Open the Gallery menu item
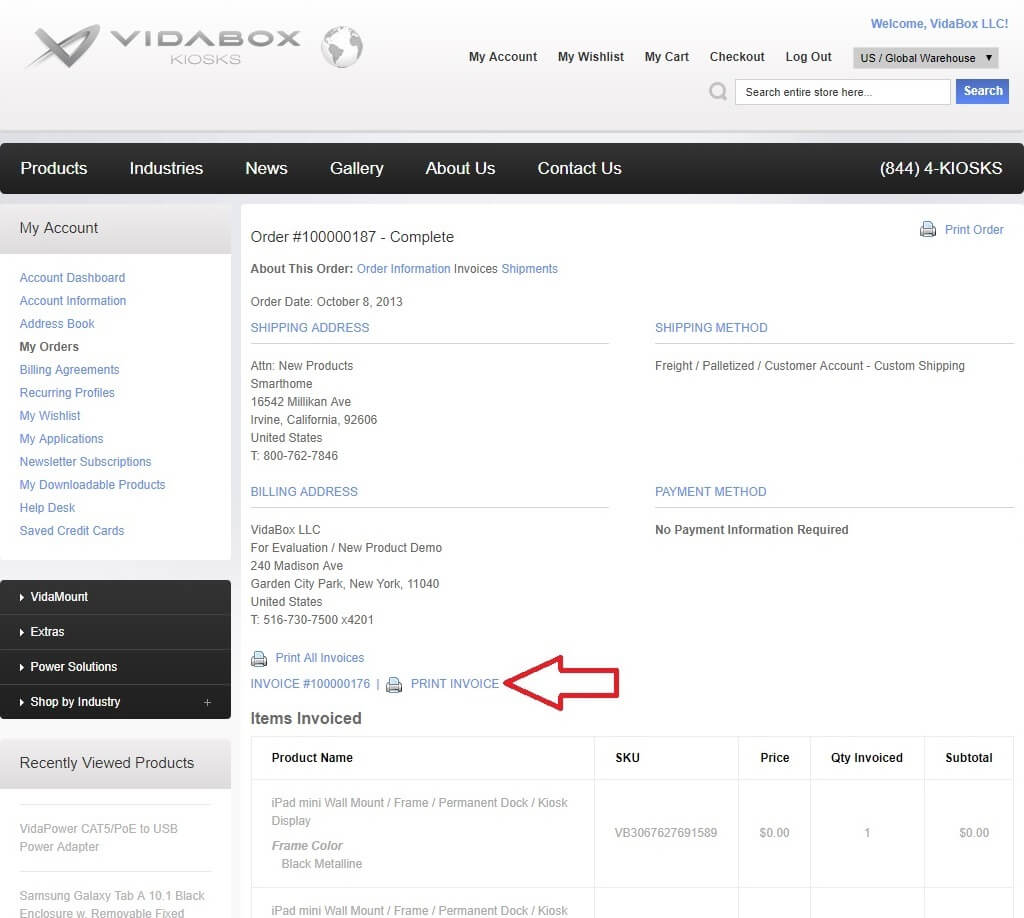Viewport: 1024px width, 918px height. [357, 168]
